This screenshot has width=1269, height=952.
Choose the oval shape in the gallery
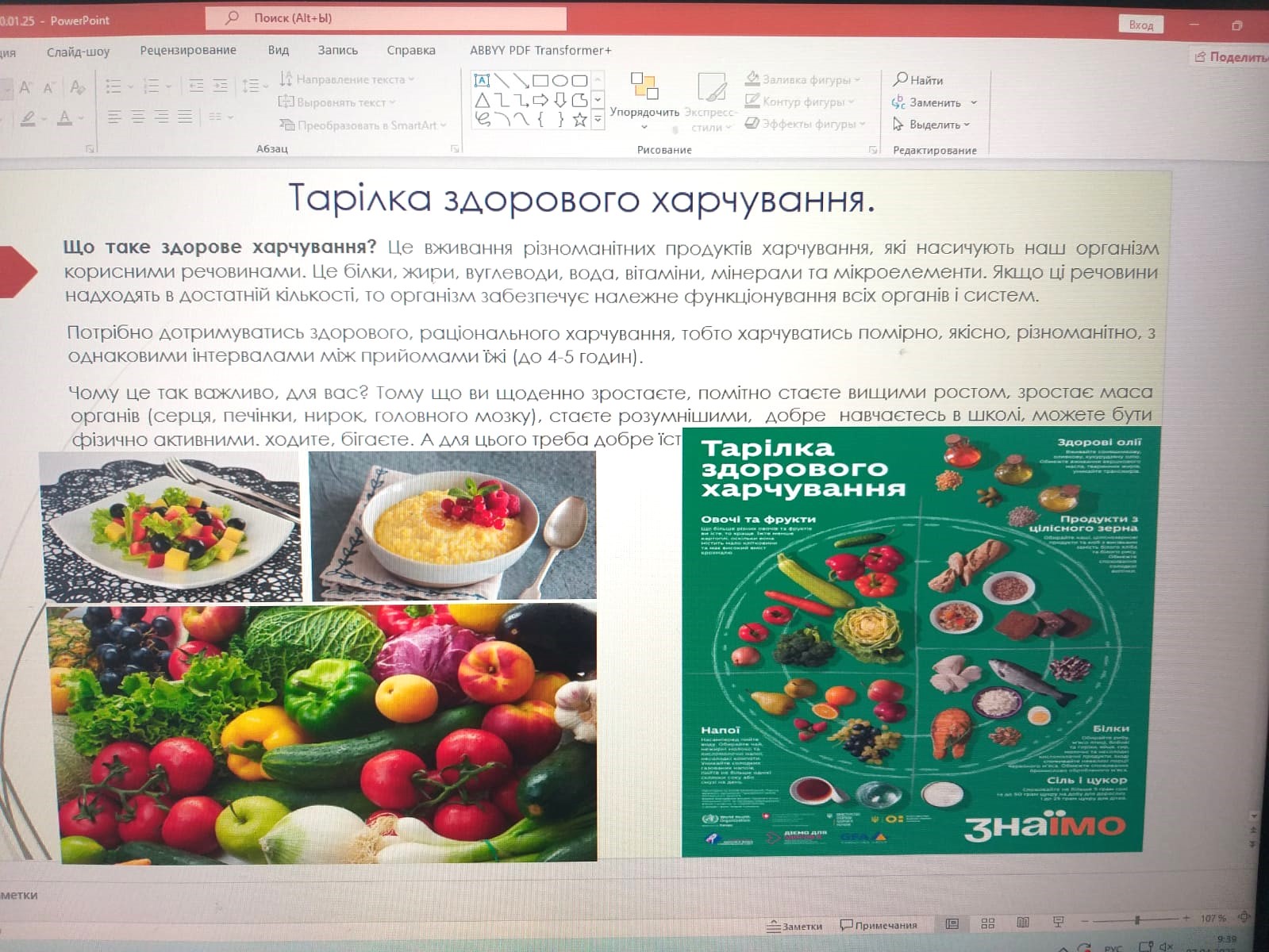[x=560, y=80]
